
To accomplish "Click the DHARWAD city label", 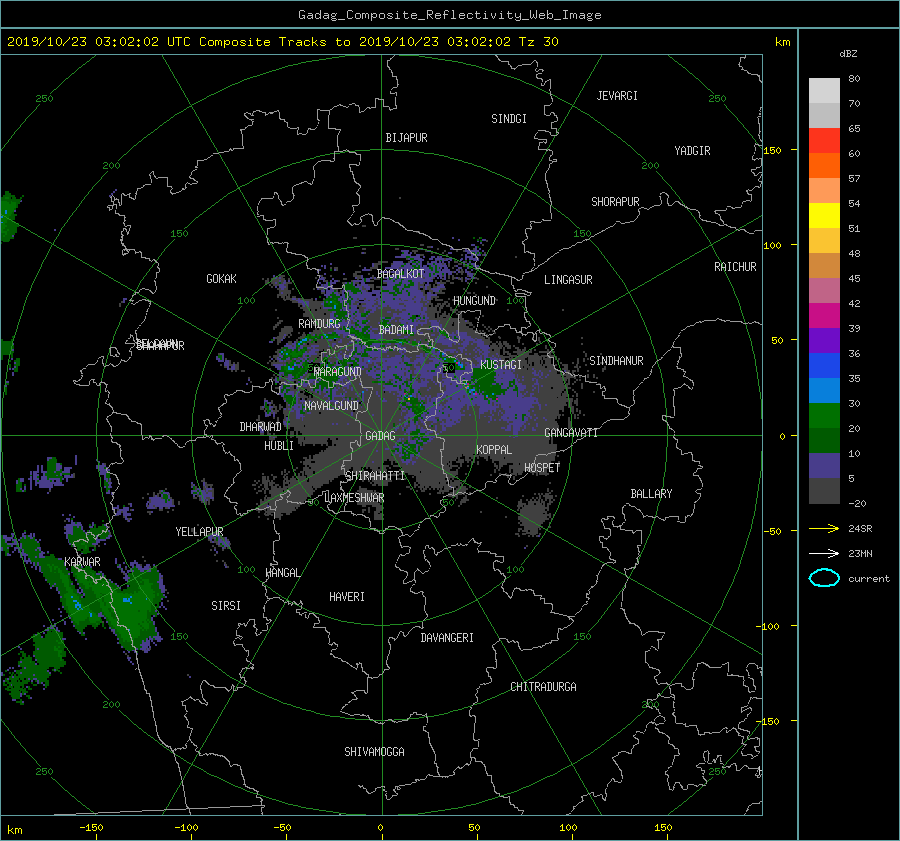I will pos(261,427).
